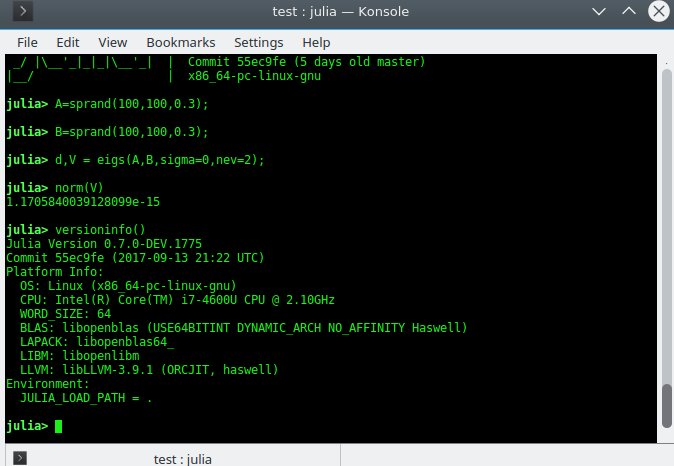Screen dimensions: 674x466
Task: Open the View menu
Action: coord(113,43)
